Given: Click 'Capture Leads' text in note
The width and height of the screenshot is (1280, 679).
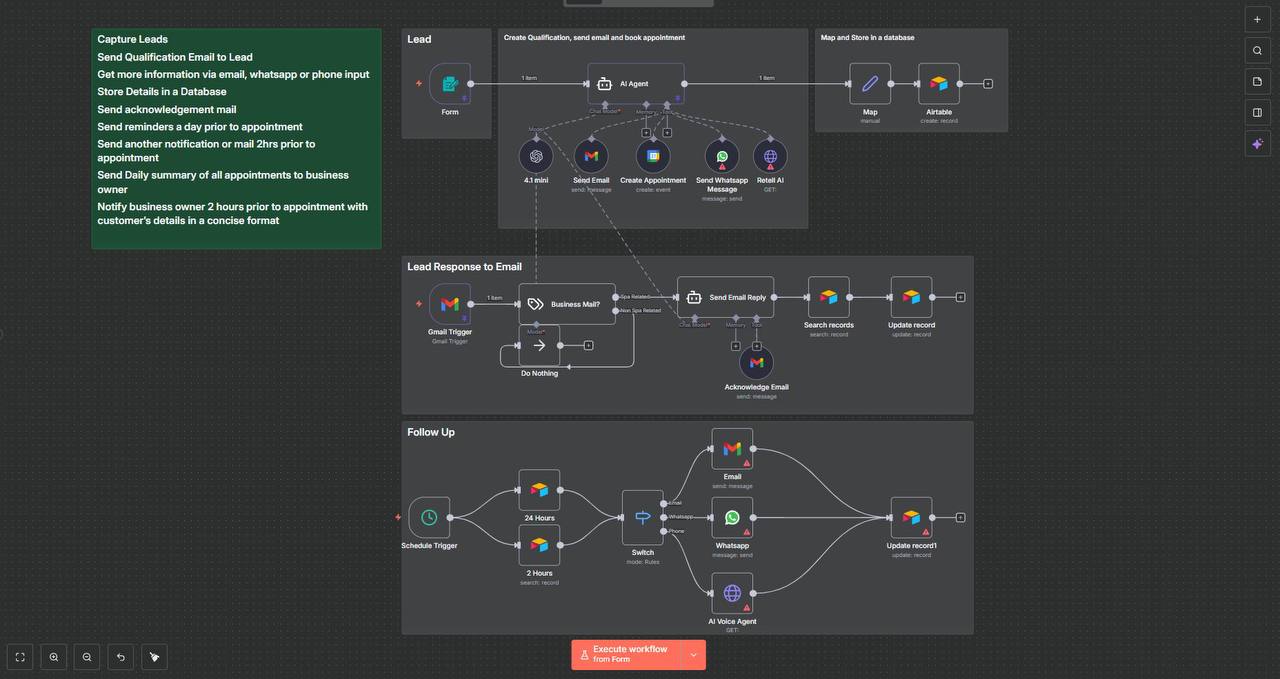Looking at the screenshot, I should [132, 40].
